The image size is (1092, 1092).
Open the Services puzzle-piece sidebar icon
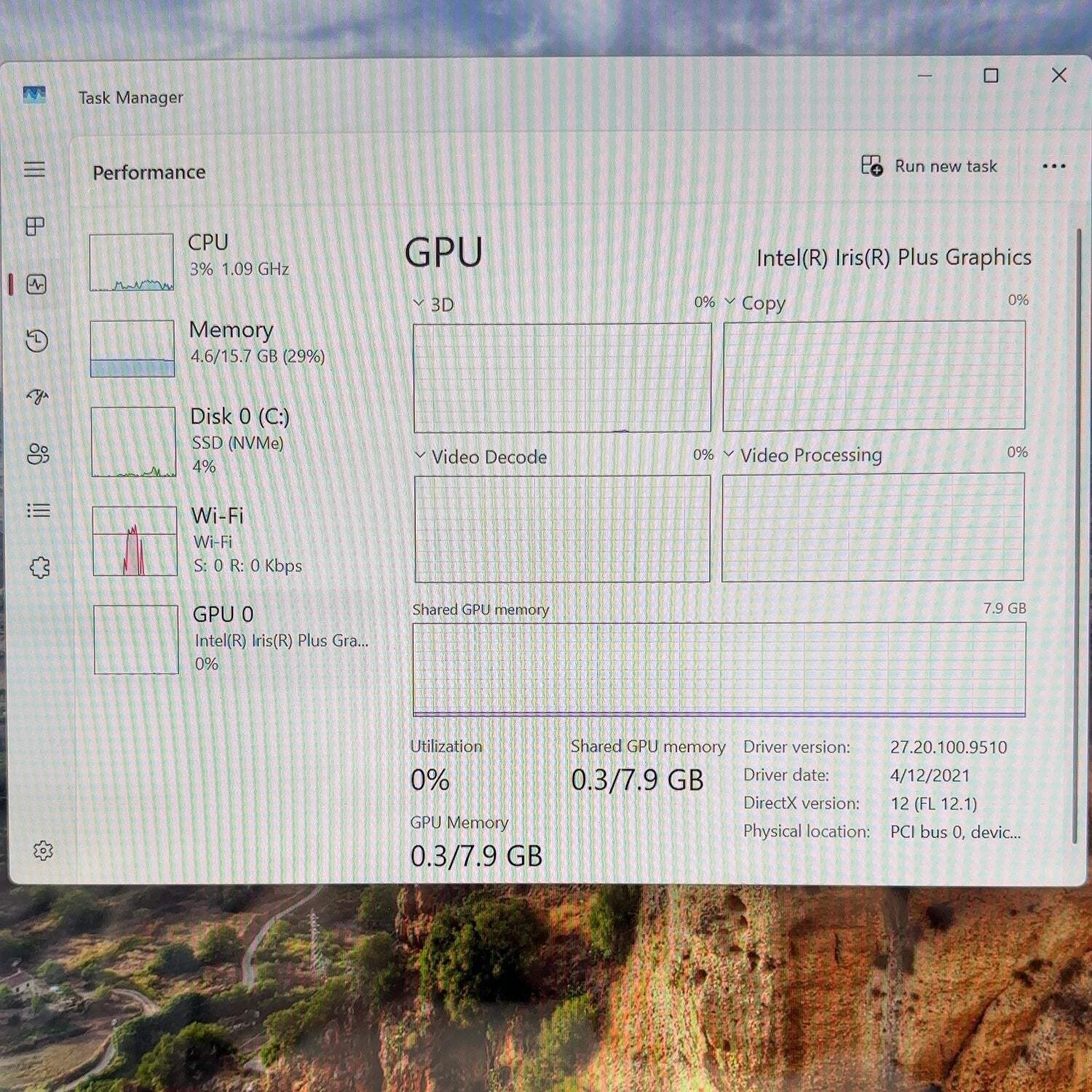click(x=39, y=567)
